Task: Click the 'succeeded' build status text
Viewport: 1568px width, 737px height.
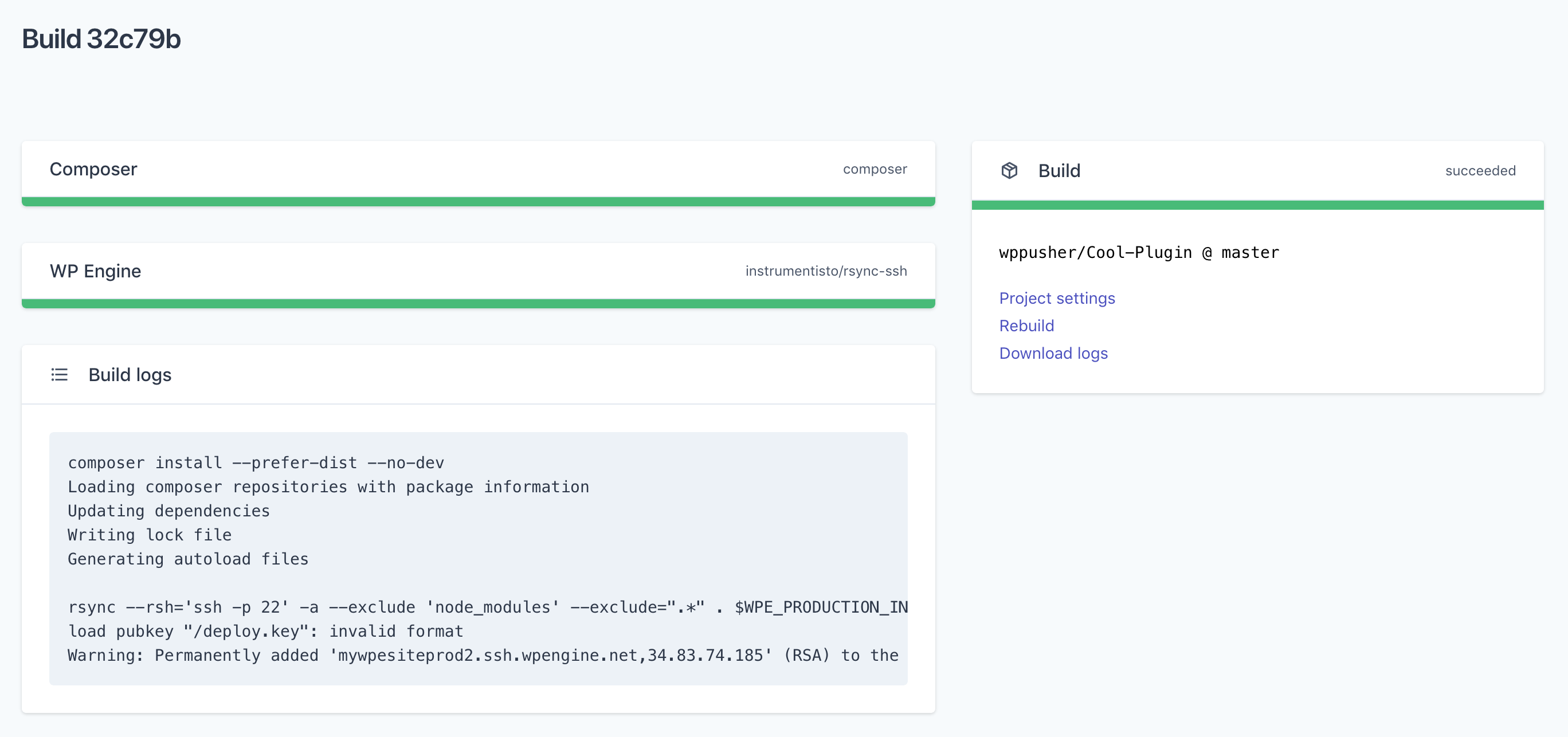Action: click(1480, 171)
